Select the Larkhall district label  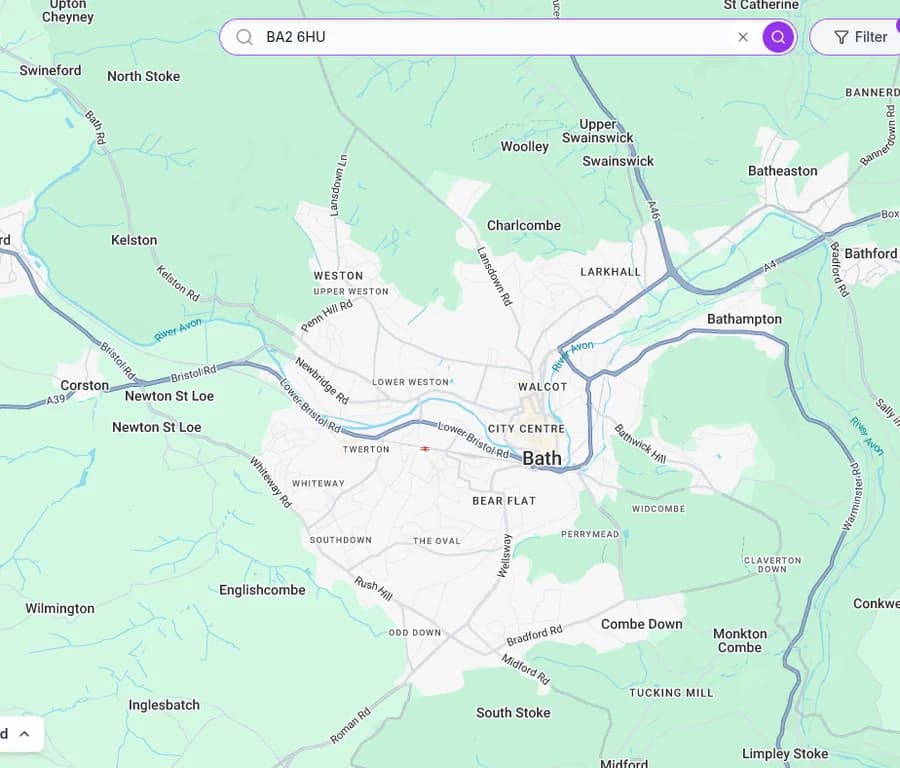click(610, 272)
